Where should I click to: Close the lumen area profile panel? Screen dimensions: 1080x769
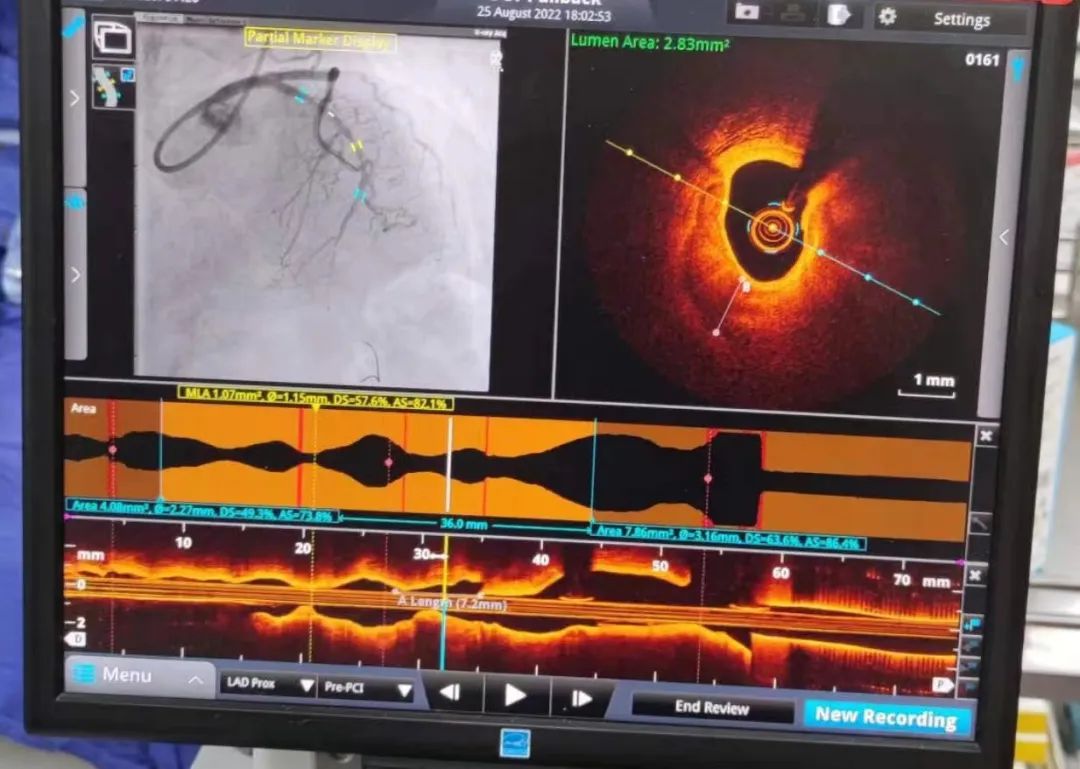(985, 435)
